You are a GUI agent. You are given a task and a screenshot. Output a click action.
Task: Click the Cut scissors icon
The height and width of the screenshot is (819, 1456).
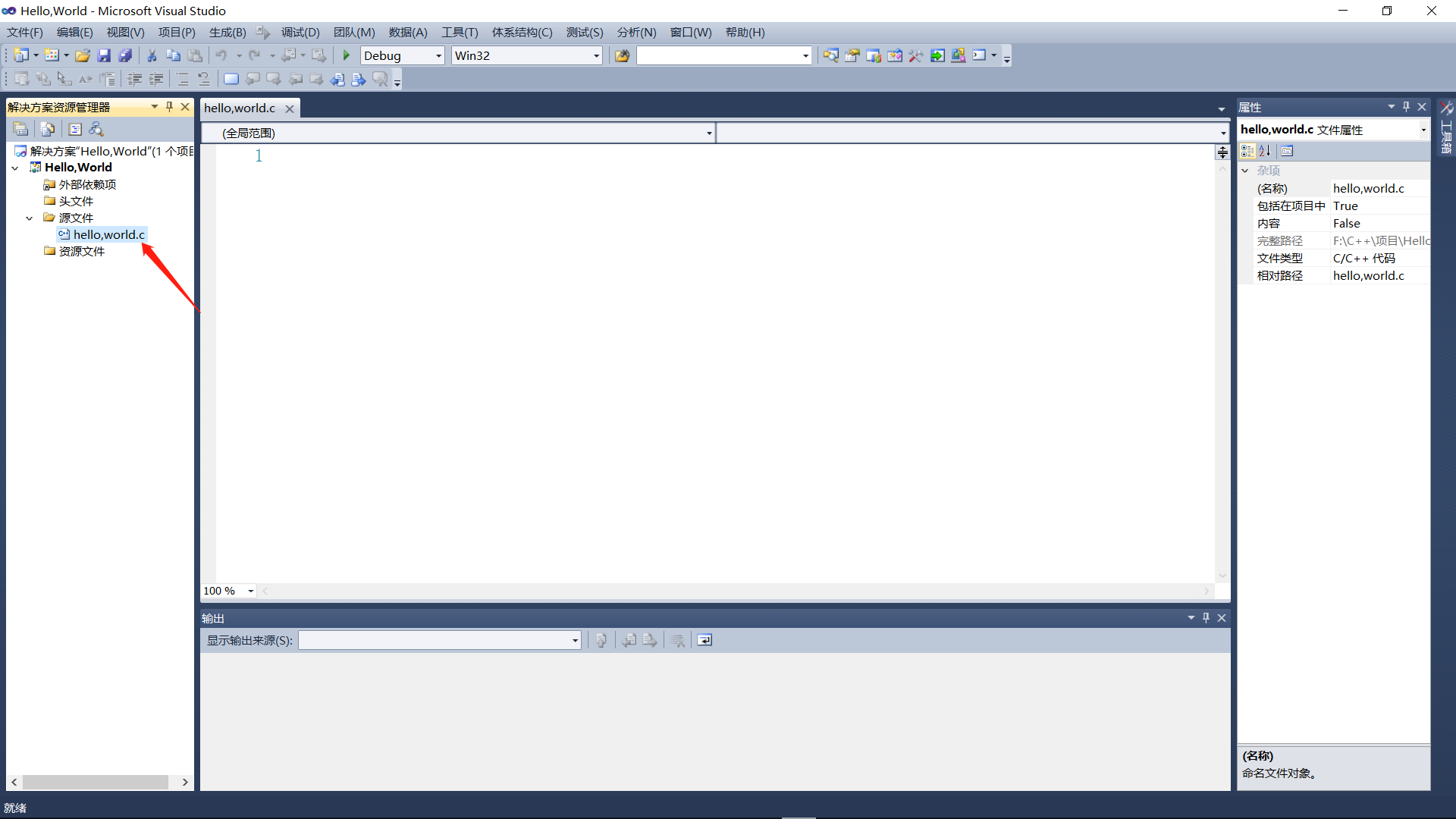pos(152,55)
